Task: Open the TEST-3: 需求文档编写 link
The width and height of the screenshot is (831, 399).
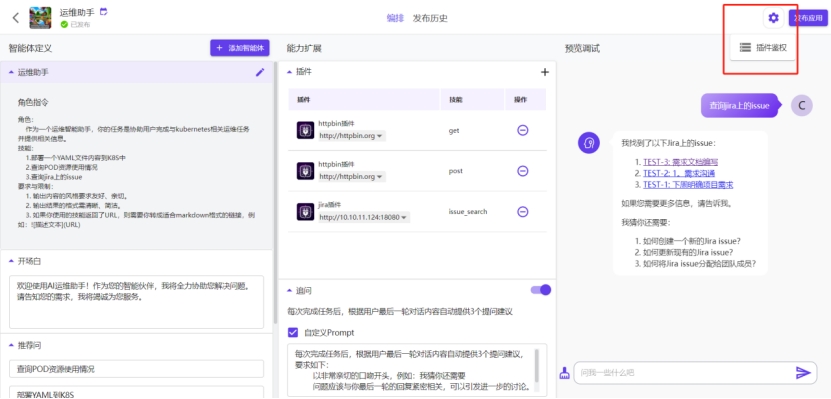Action: tap(680, 162)
